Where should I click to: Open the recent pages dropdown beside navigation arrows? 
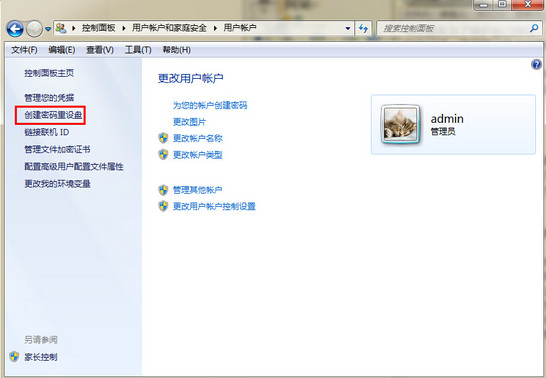48,29
